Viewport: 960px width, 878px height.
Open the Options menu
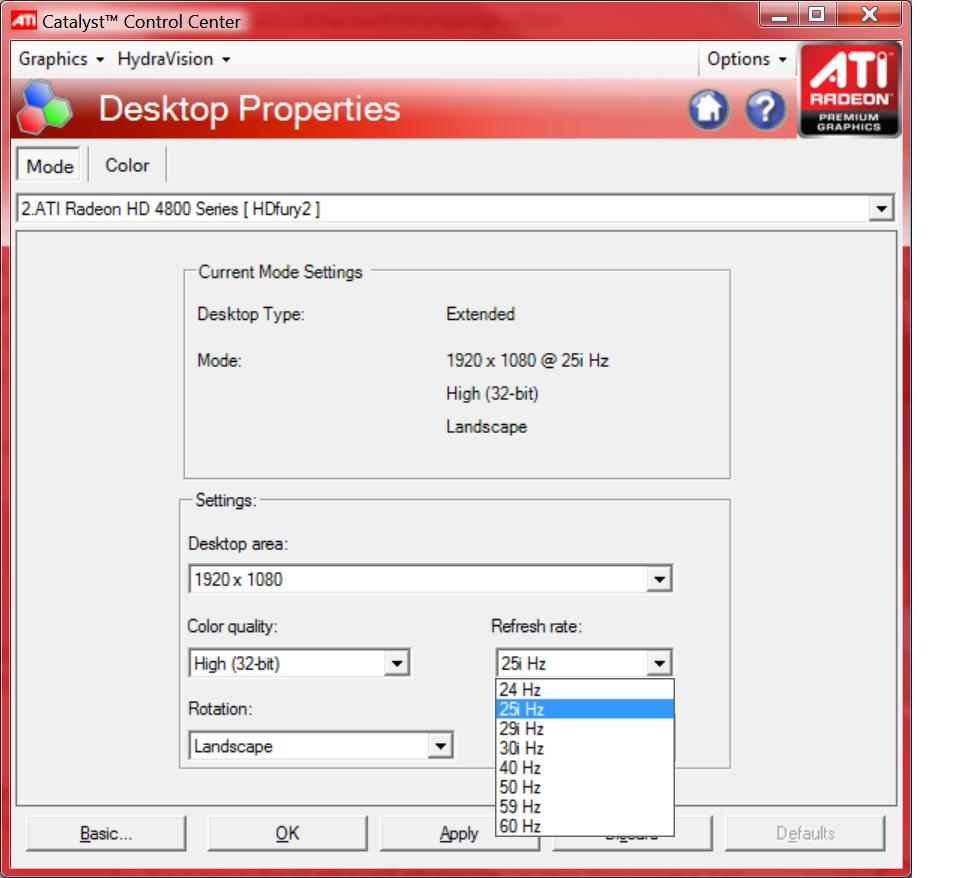pos(746,59)
